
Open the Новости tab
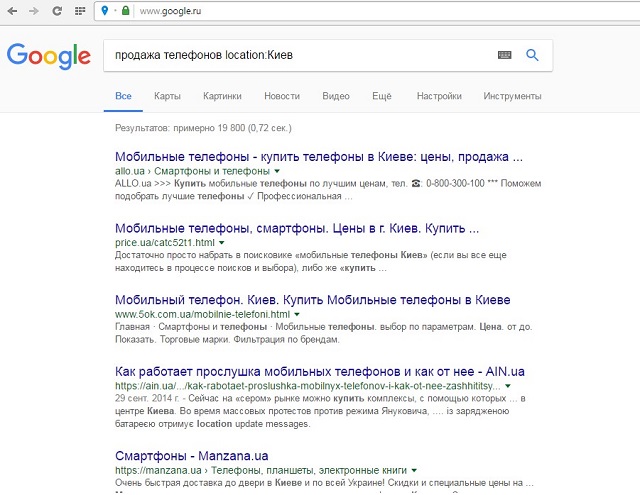point(282,96)
